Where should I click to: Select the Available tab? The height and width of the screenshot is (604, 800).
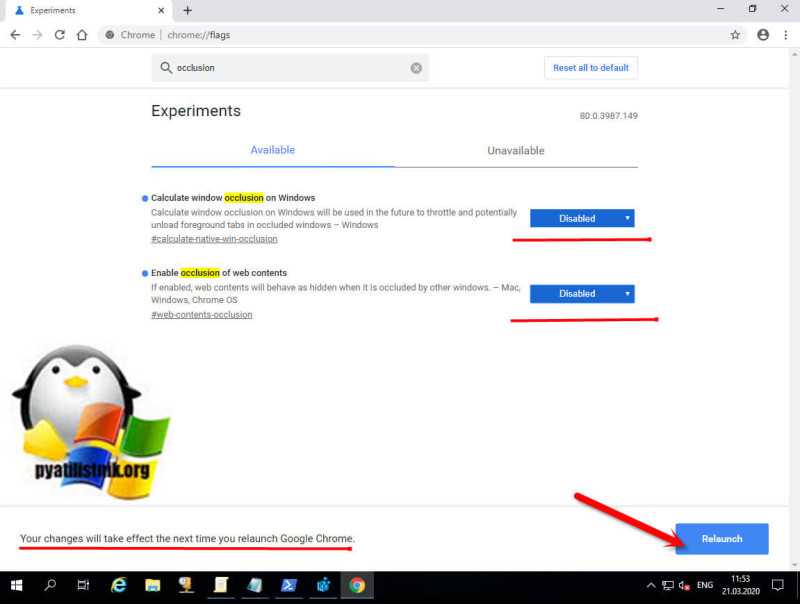(x=272, y=150)
